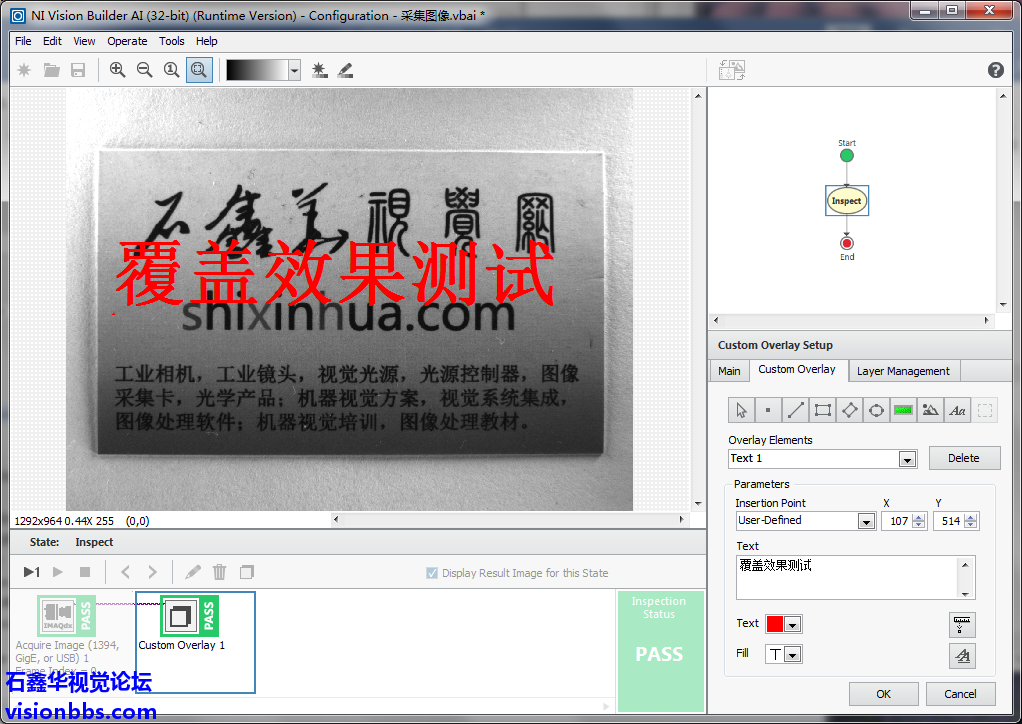This screenshot has height=724, width=1022.
Task: Click the Zoom Out magnifier icon
Action: [145, 70]
